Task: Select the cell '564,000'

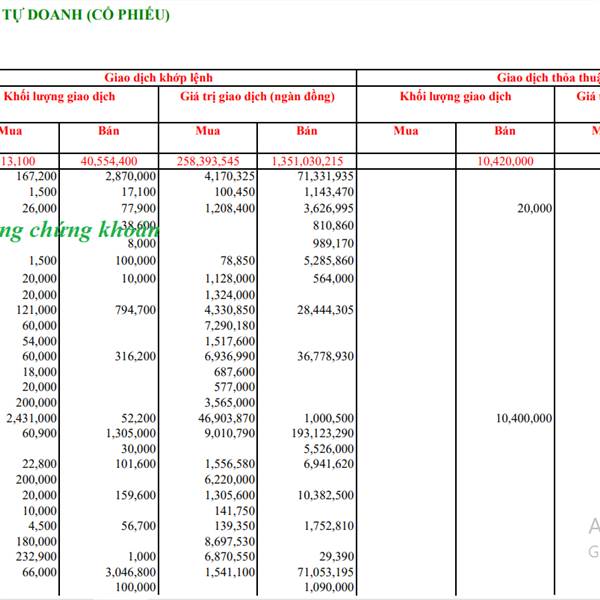Action: tap(333, 278)
